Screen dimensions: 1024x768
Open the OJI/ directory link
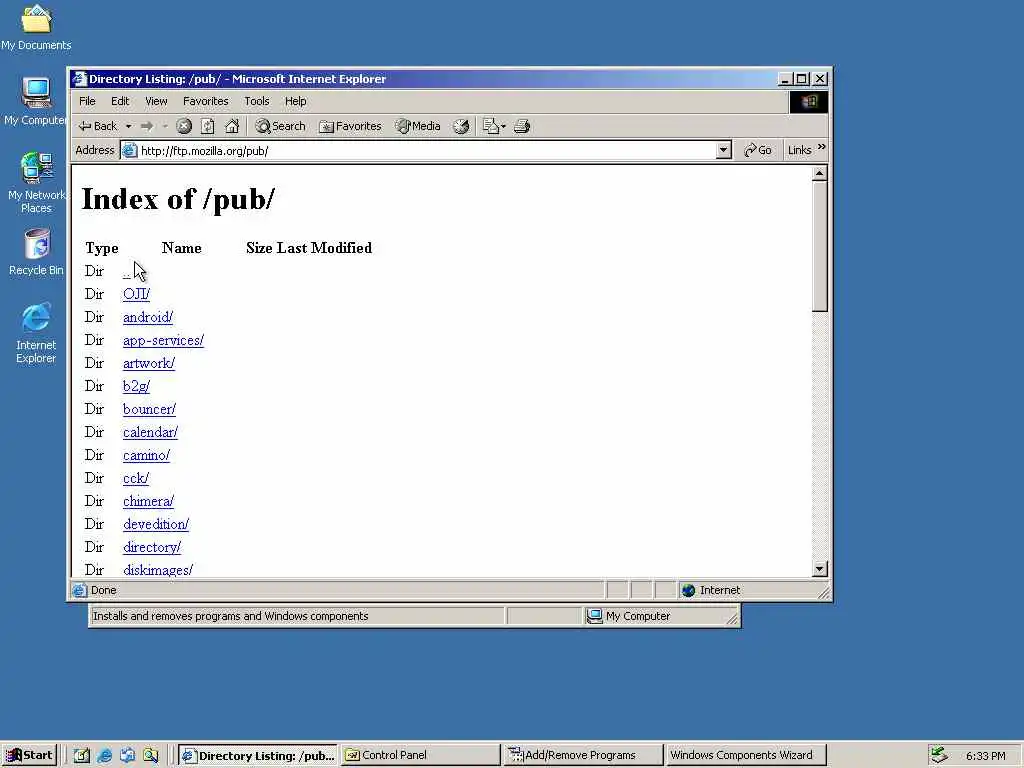coord(136,295)
